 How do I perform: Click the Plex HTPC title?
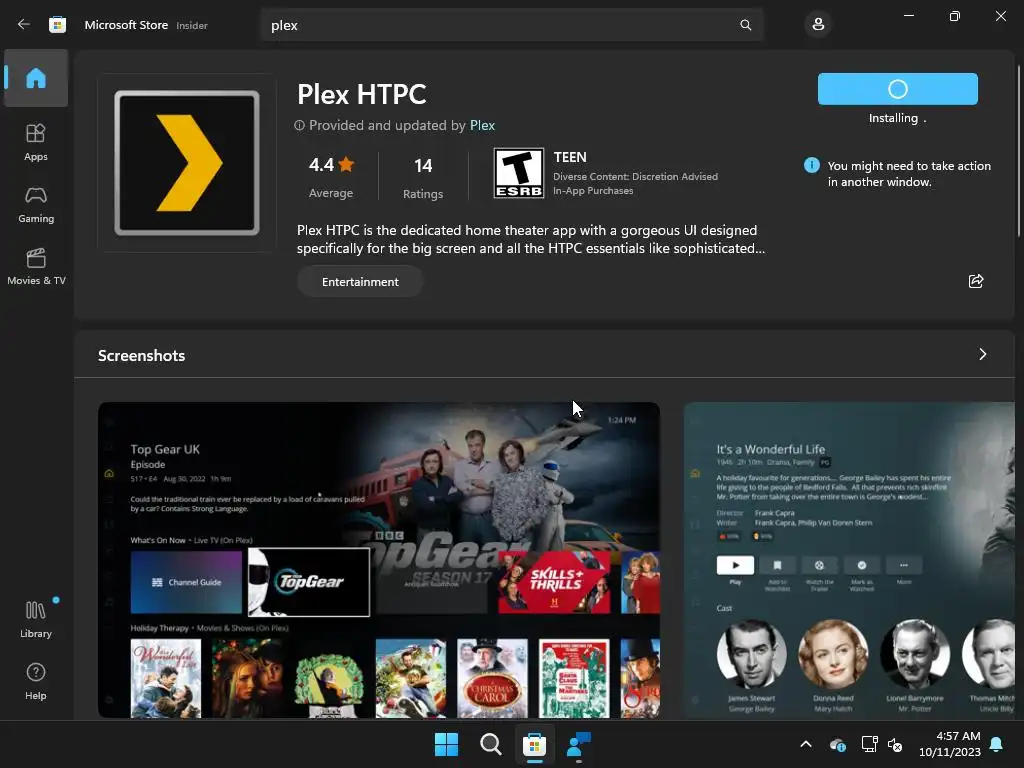point(362,94)
